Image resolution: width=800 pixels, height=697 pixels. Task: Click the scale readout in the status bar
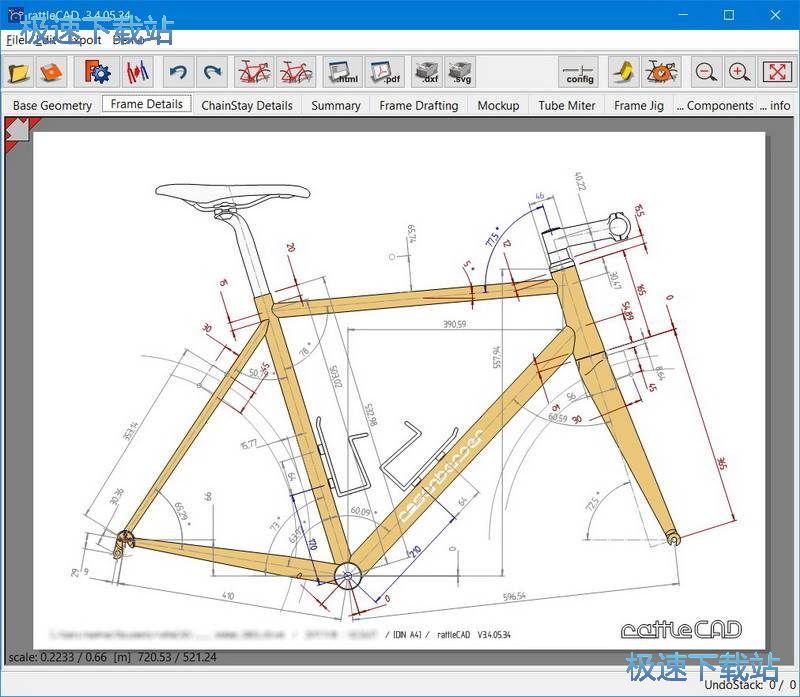[x=112, y=657]
